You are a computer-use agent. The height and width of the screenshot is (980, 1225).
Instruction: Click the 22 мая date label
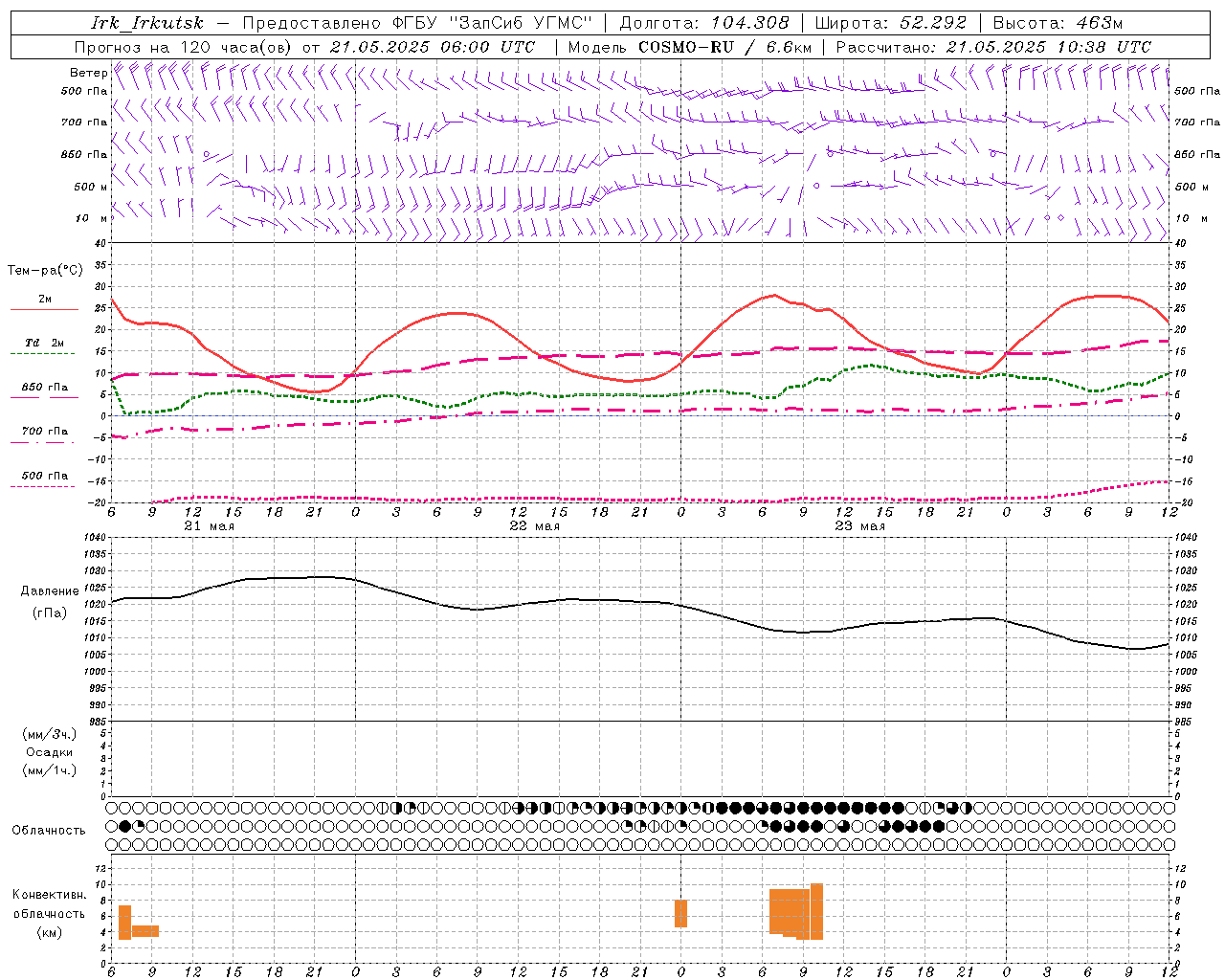(535, 526)
